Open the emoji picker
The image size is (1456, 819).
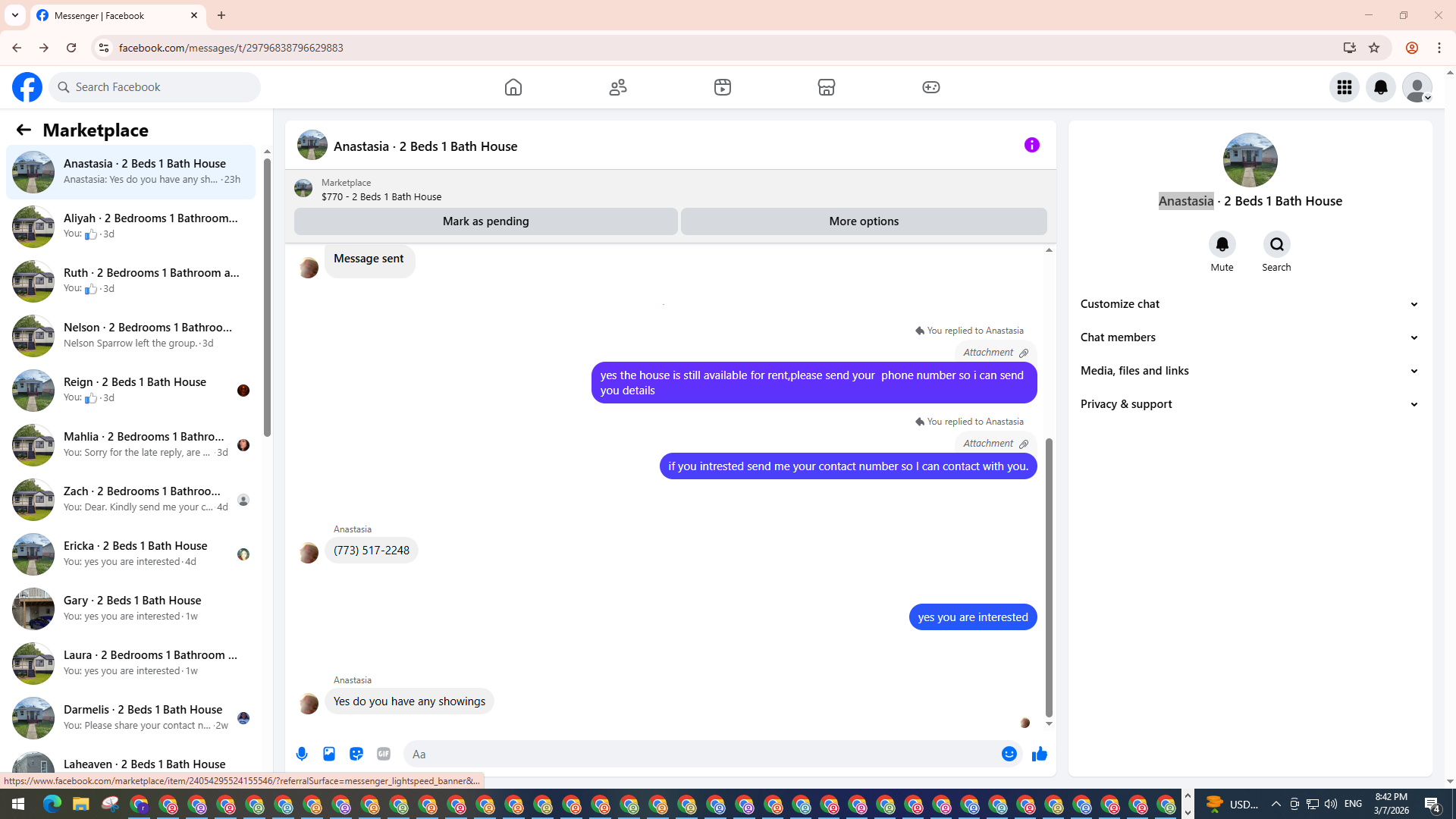(1009, 754)
